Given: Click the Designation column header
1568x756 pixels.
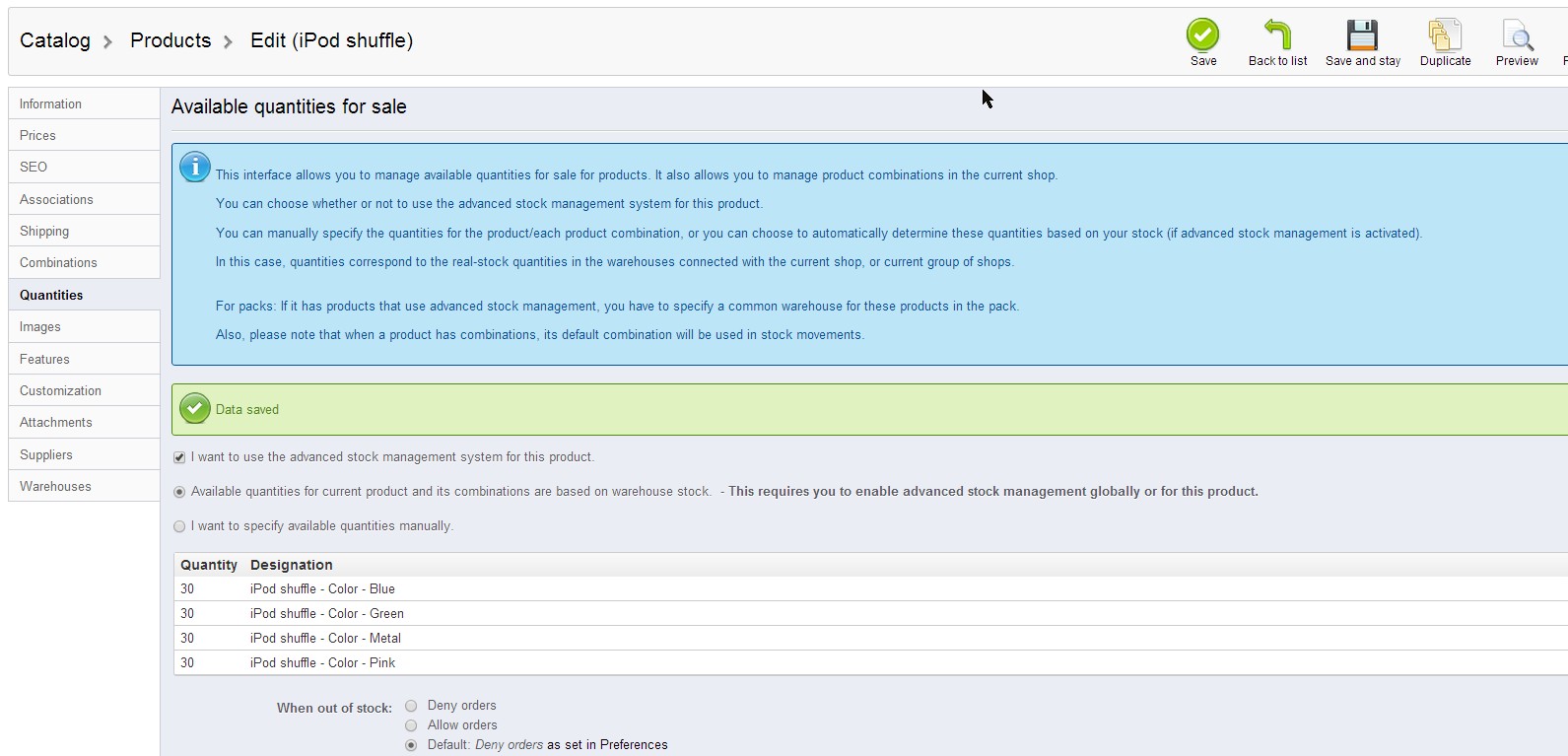Looking at the screenshot, I should (x=292, y=565).
